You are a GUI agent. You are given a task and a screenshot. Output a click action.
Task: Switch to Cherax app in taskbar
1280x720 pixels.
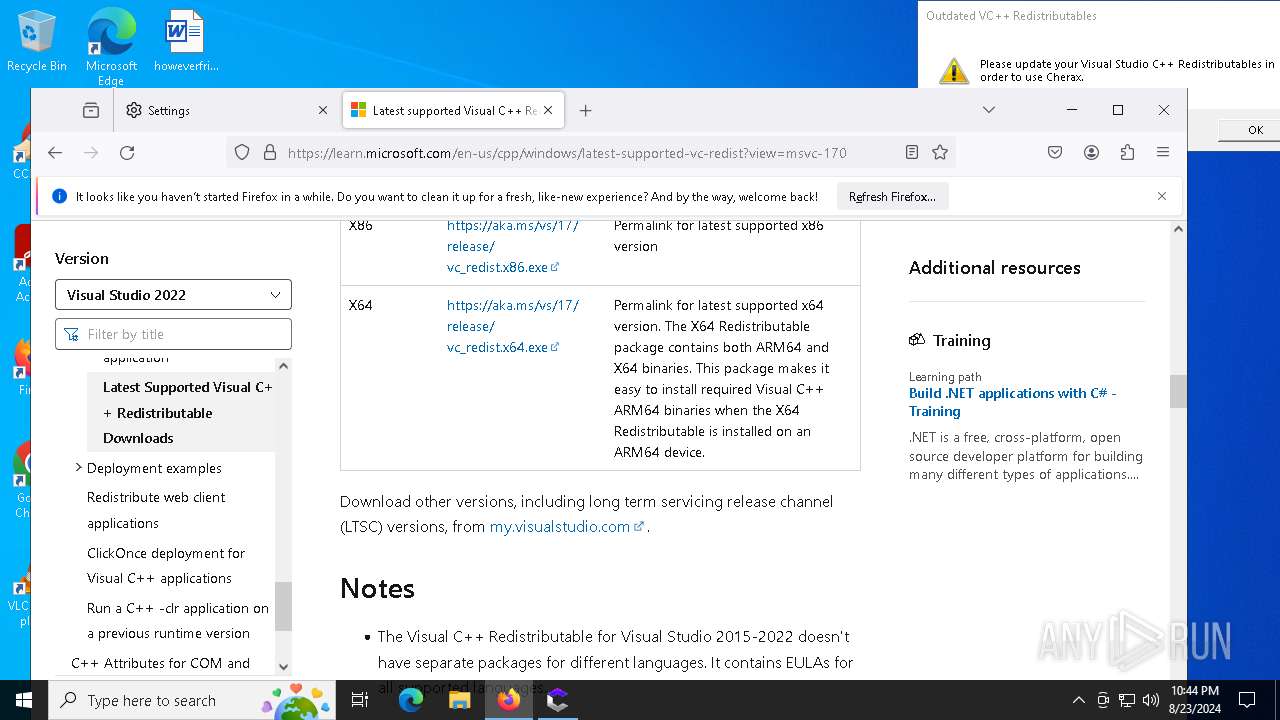(558, 700)
